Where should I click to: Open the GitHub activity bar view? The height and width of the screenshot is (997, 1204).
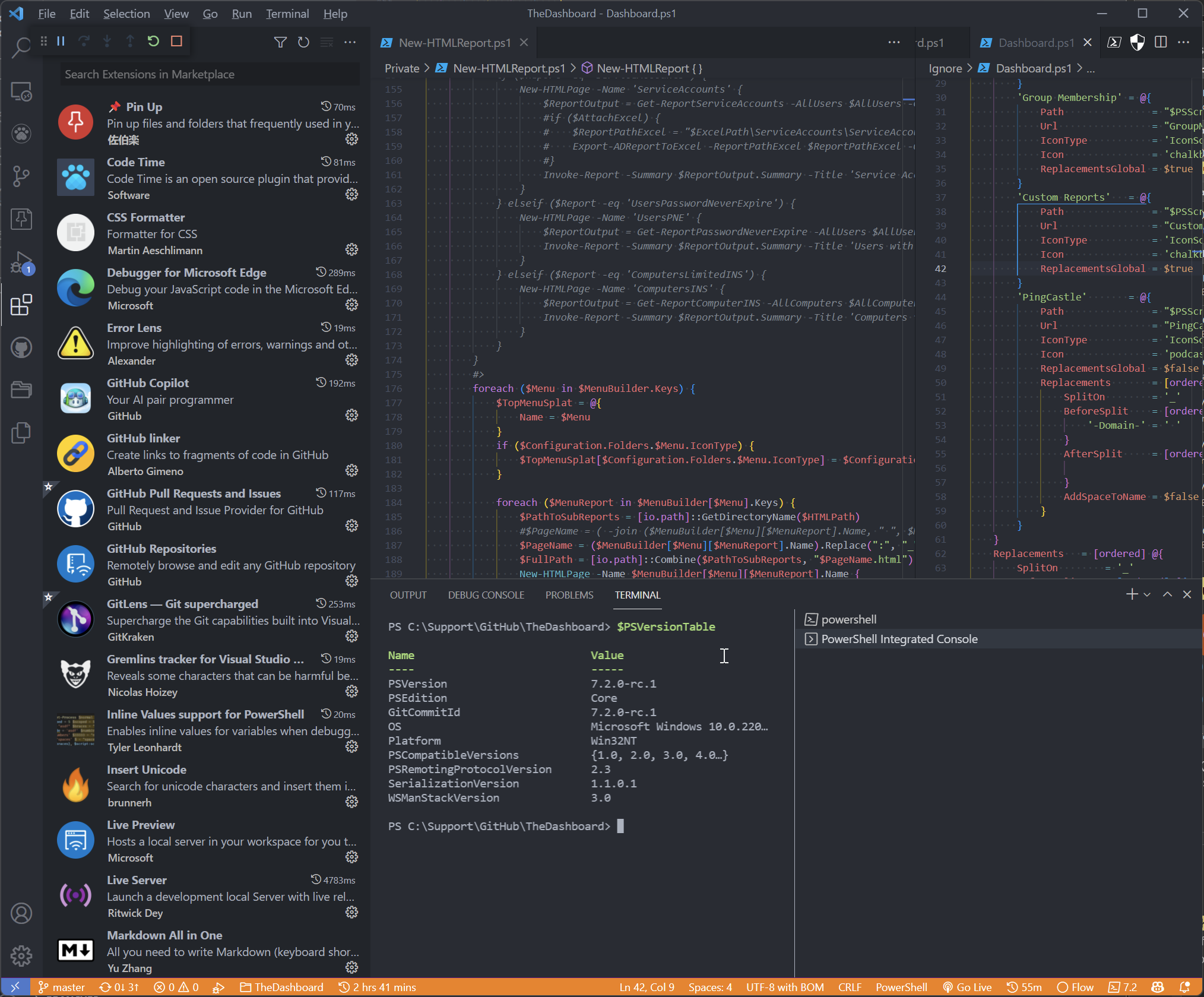(21, 347)
